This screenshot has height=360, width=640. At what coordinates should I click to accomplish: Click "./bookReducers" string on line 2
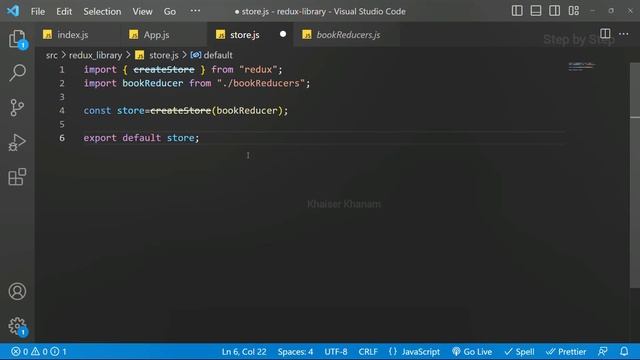coord(261,83)
